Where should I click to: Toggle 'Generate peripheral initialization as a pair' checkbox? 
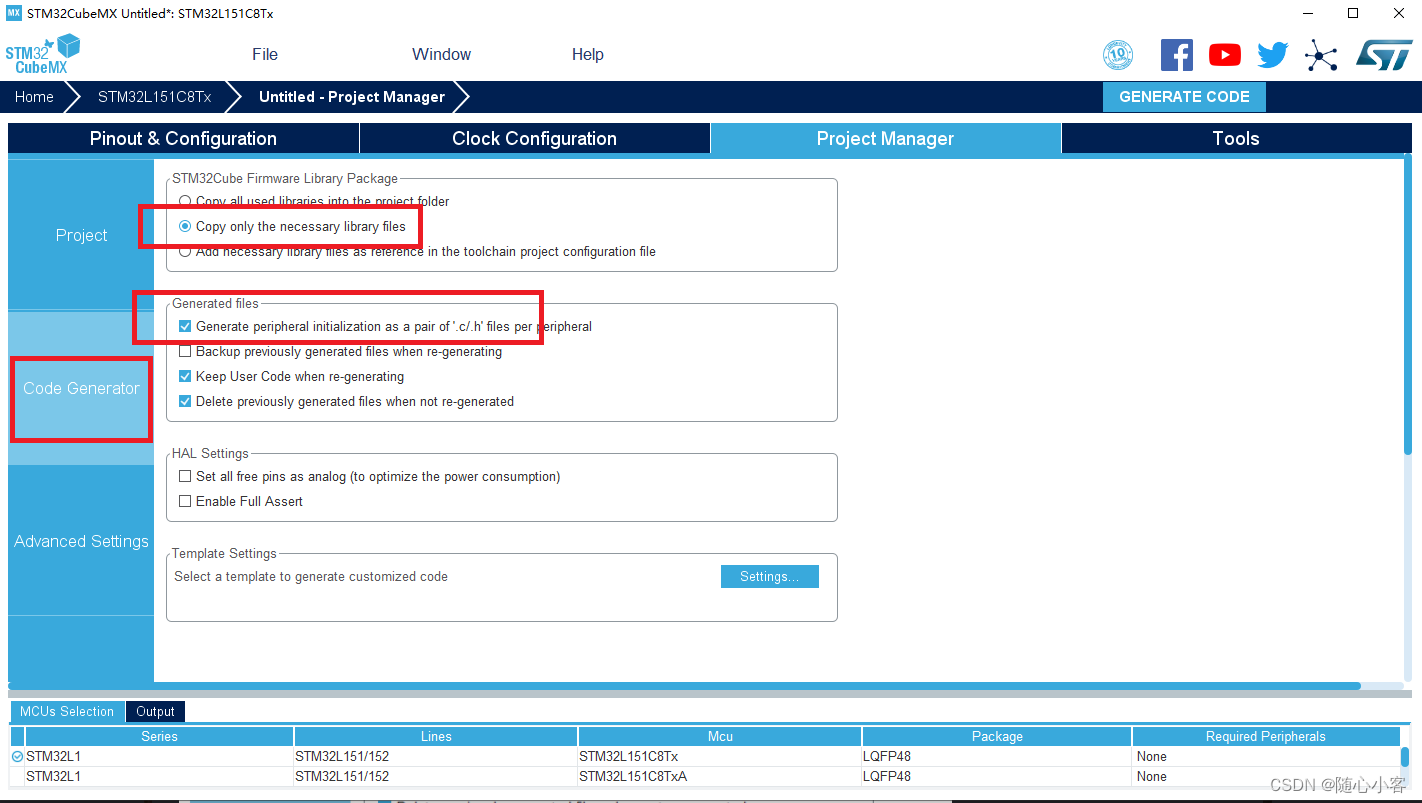tap(185, 326)
